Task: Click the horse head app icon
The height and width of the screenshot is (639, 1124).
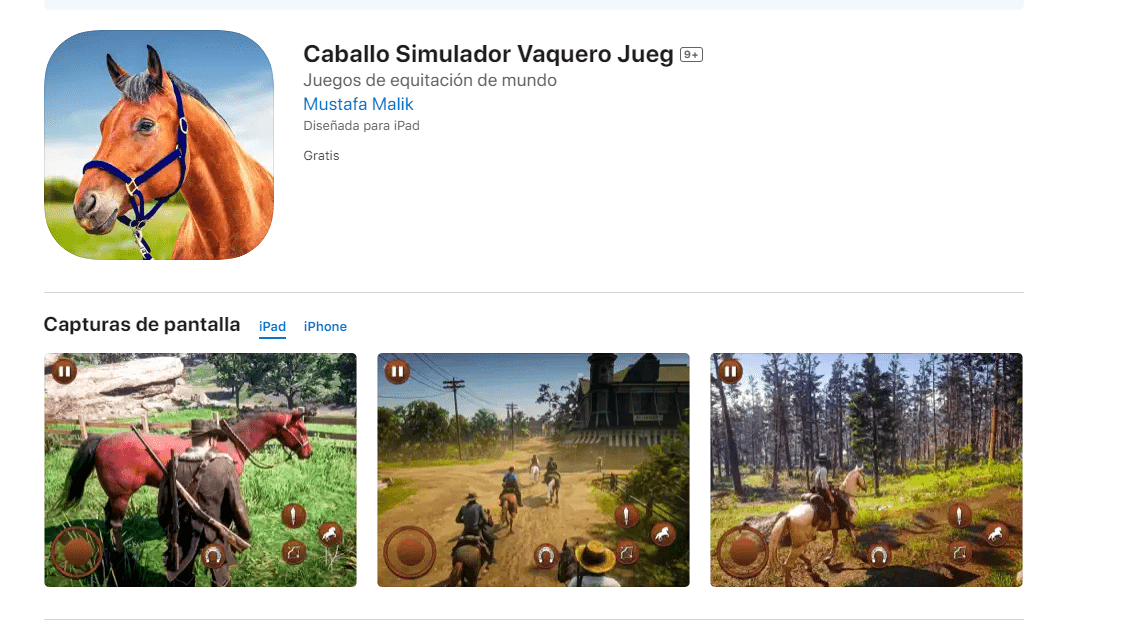Action: (x=158, y=145)
